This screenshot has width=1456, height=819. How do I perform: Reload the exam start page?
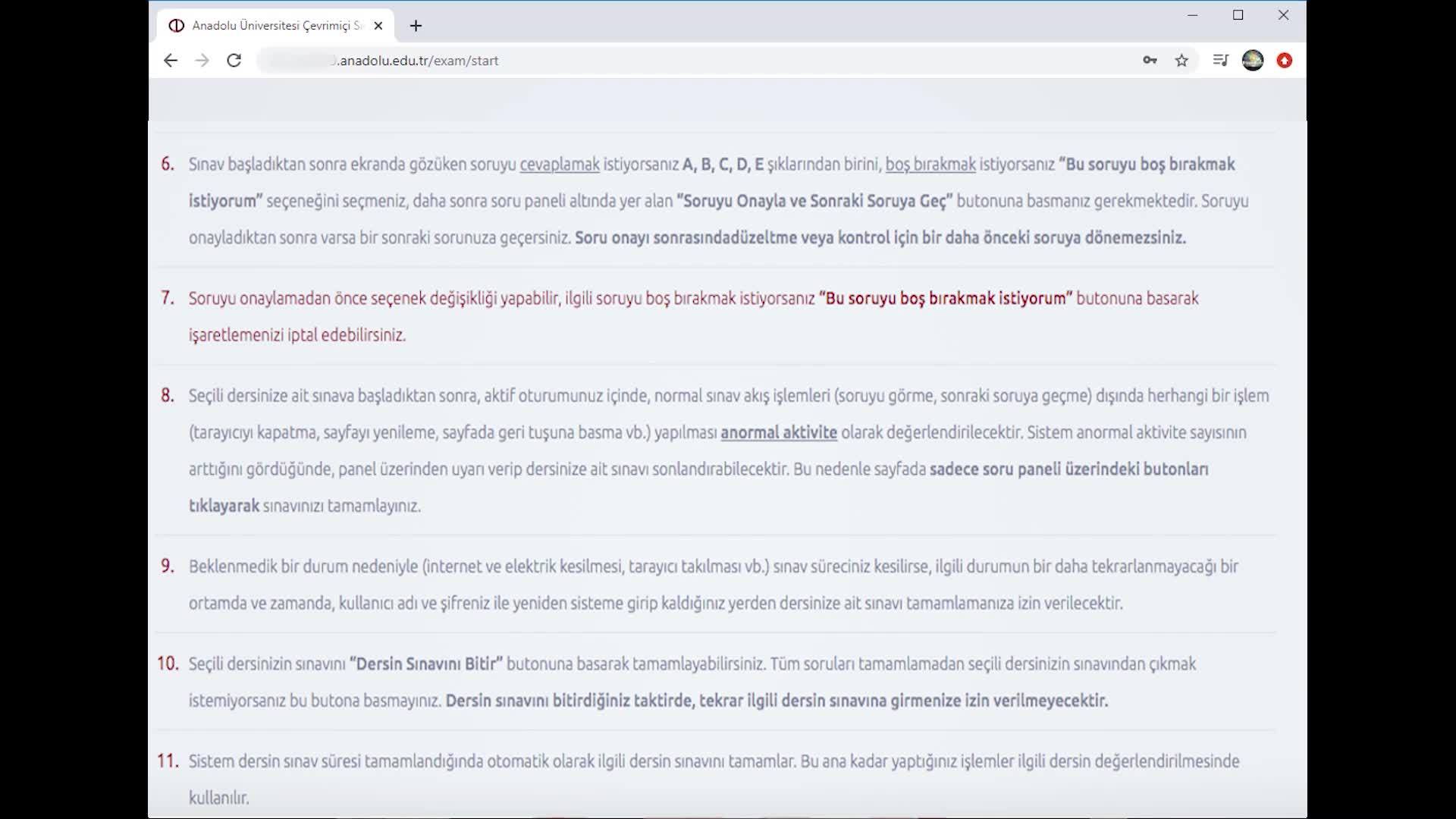pyautogui.click(x=234, y=61)
